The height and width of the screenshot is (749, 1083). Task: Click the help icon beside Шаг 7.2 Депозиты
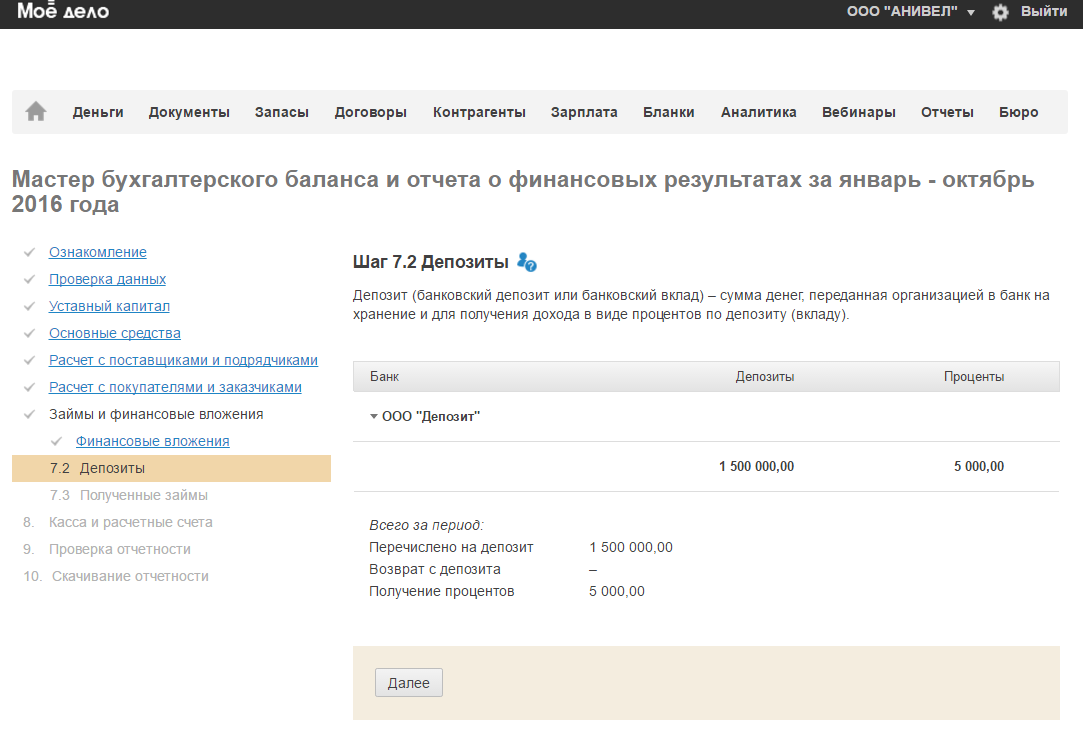coord(528,263)
